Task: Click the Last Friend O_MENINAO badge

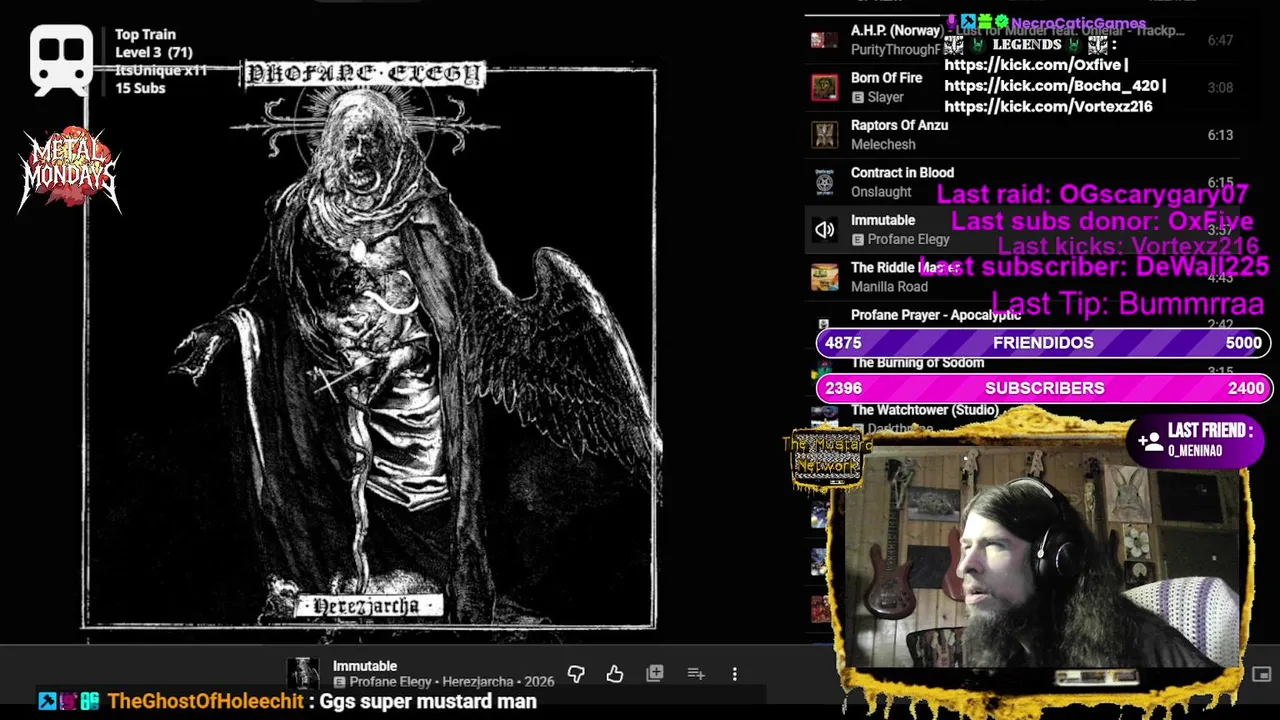Action: tap(1195, 441)
